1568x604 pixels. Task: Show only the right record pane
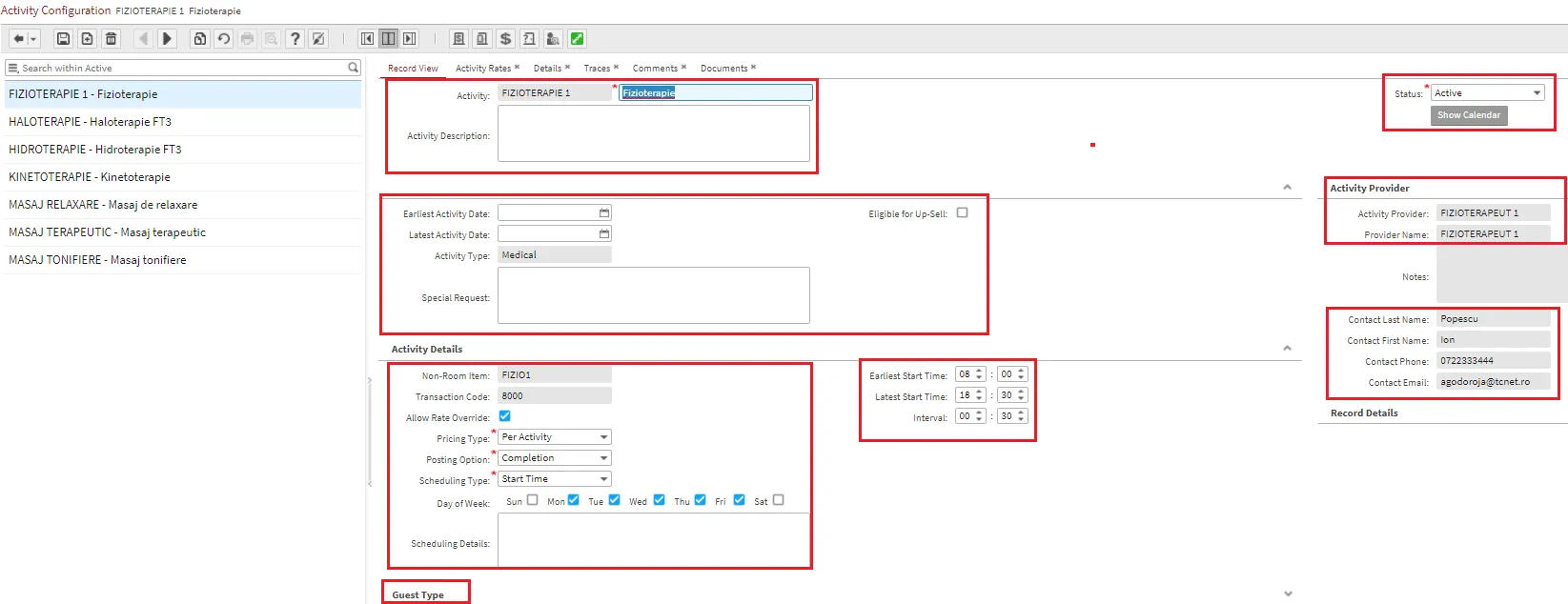click(409, 39)
